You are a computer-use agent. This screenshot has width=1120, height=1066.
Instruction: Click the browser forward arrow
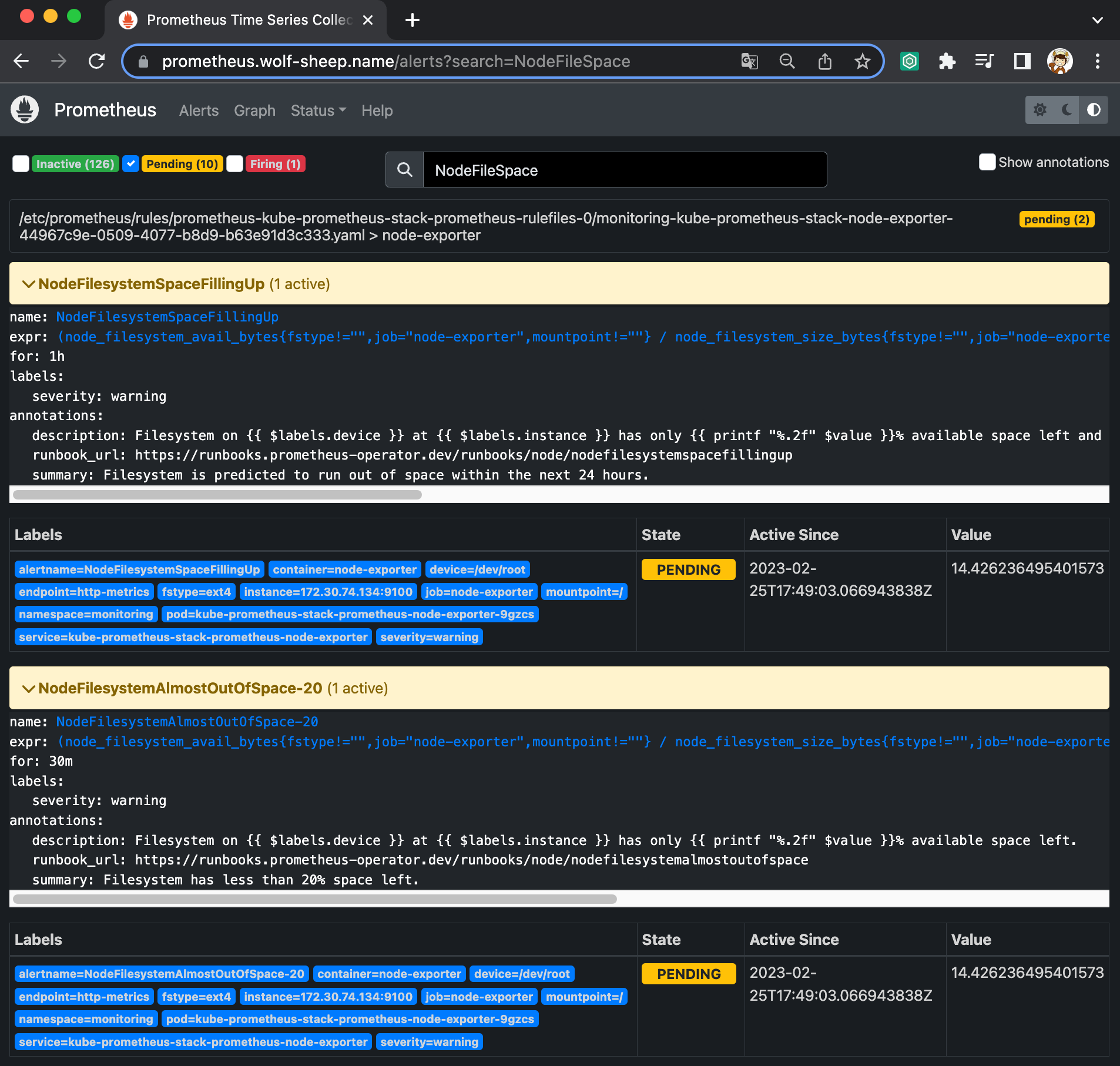pos(59,61)
